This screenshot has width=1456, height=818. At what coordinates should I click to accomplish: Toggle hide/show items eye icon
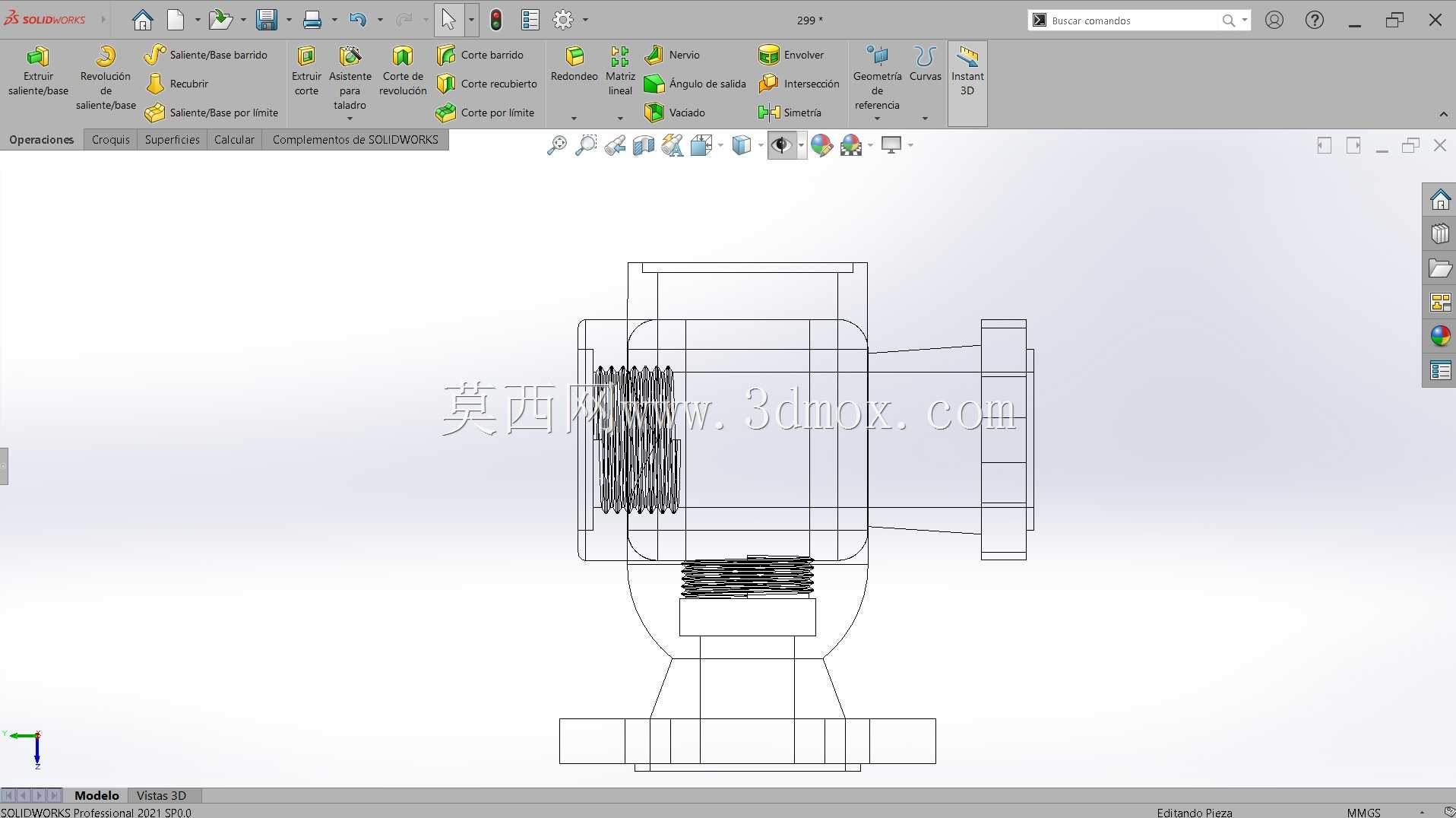coord(781,145)
